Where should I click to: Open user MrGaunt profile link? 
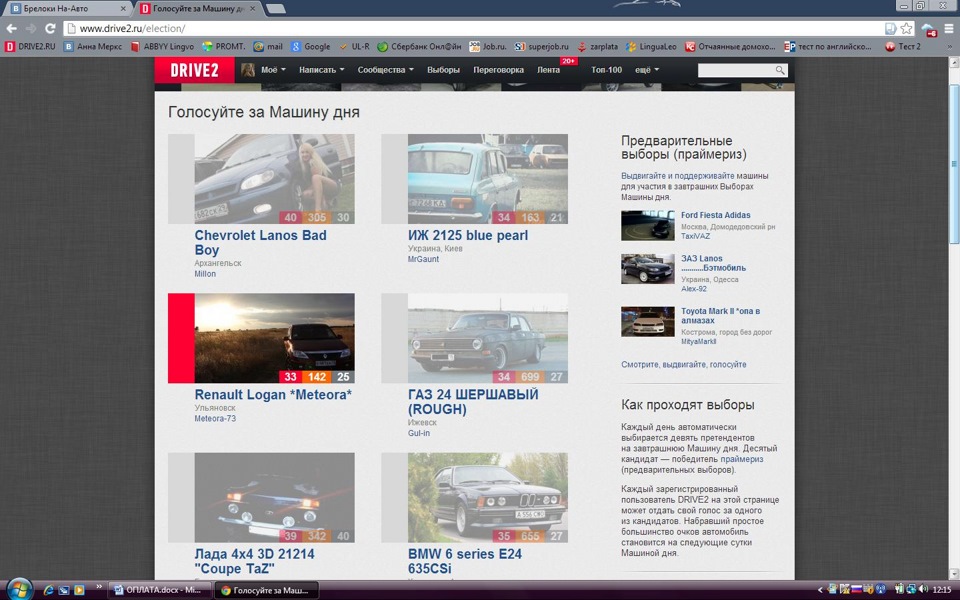pyautogui.click(x=423, y=259)
